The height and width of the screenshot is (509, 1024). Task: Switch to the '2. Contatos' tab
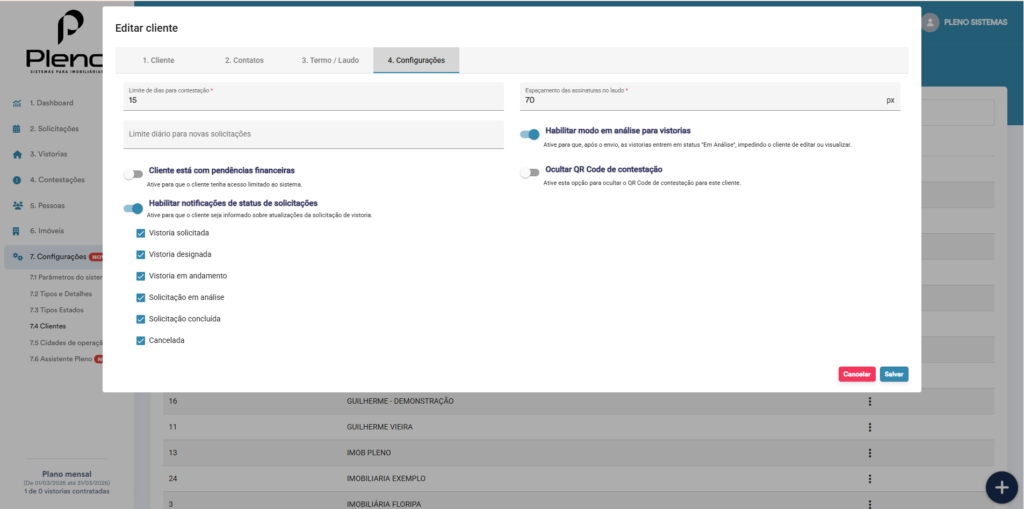(x=244, y=60)
